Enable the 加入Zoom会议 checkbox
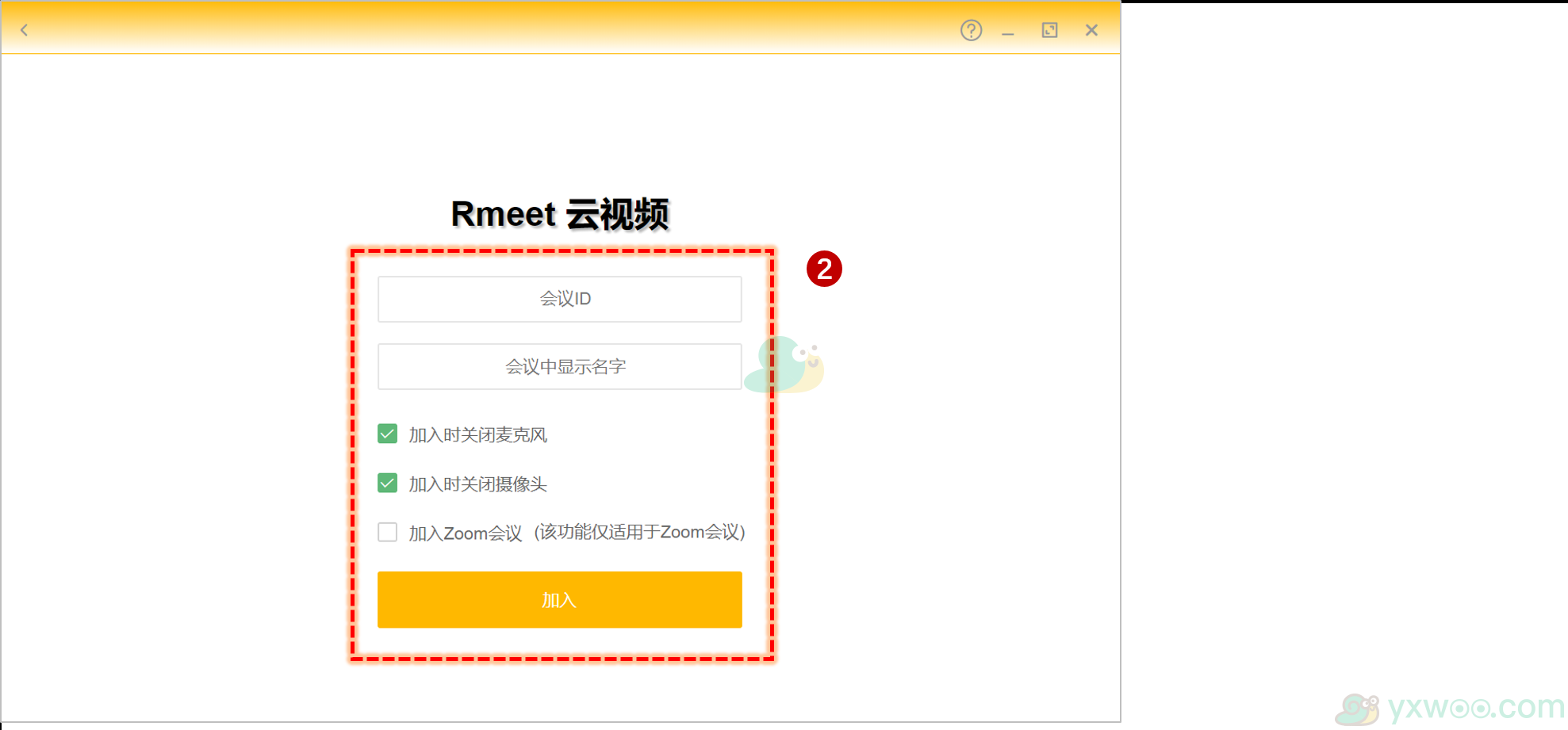The width and height of the screenshot is (1568, 730). pyautogui.click(x=387, y=532)
